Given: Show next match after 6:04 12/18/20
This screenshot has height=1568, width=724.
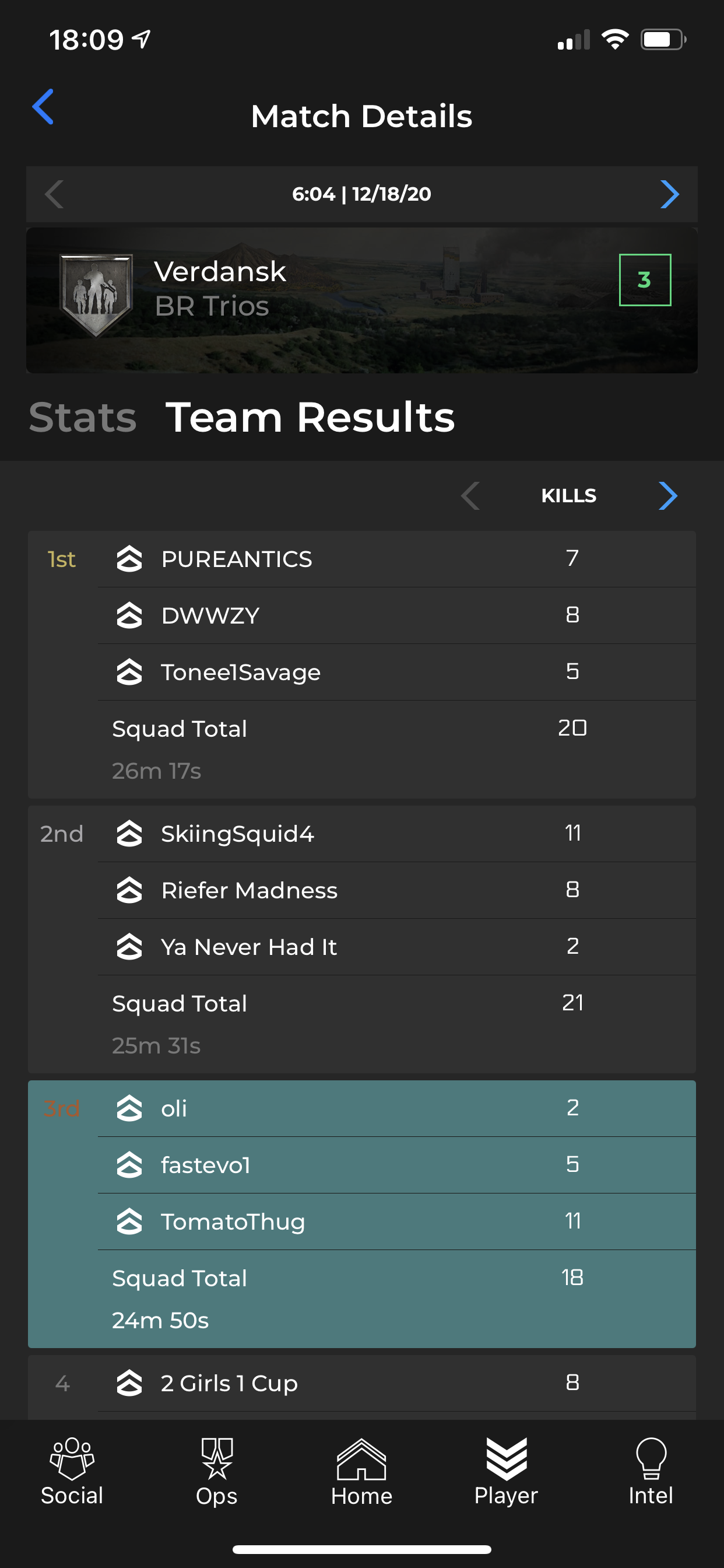Looking at the screenshot, I should (669, 194).
